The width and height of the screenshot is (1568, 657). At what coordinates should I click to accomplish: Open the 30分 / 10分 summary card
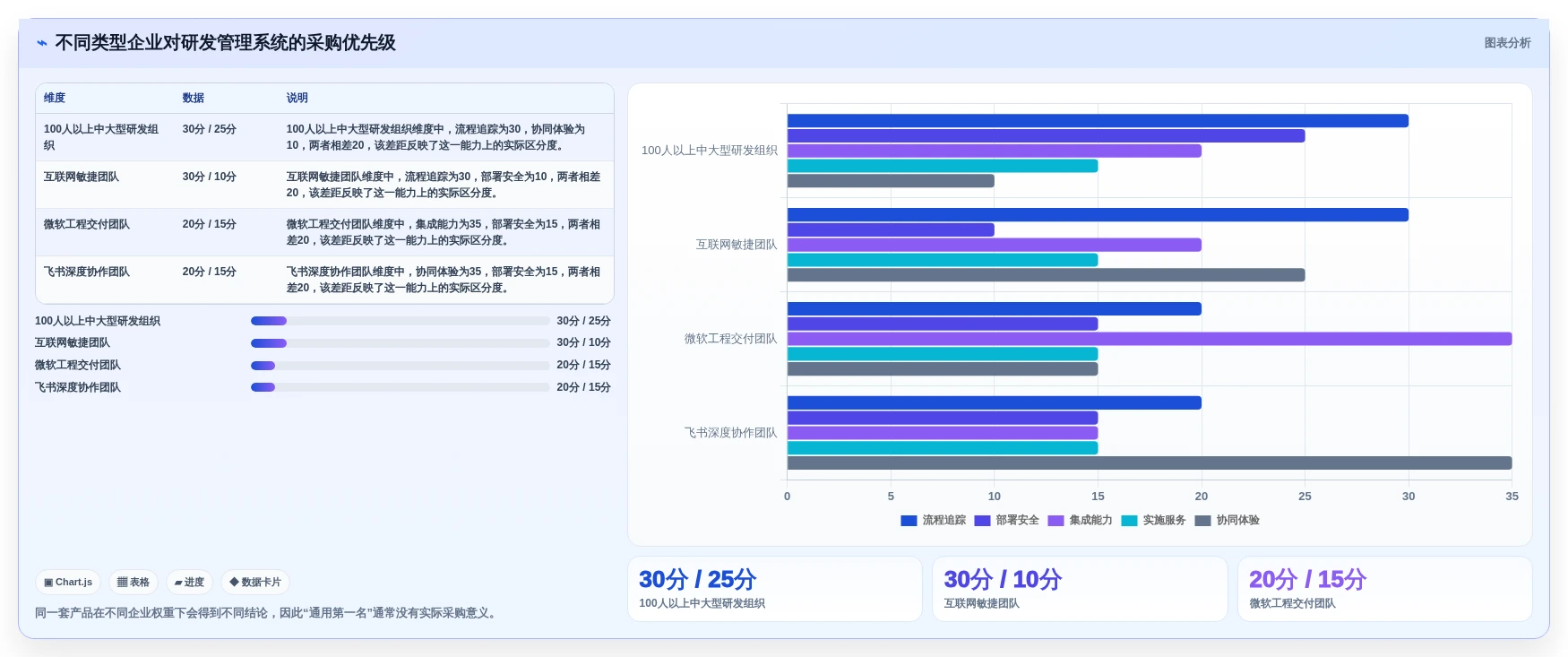(1080, 589)
